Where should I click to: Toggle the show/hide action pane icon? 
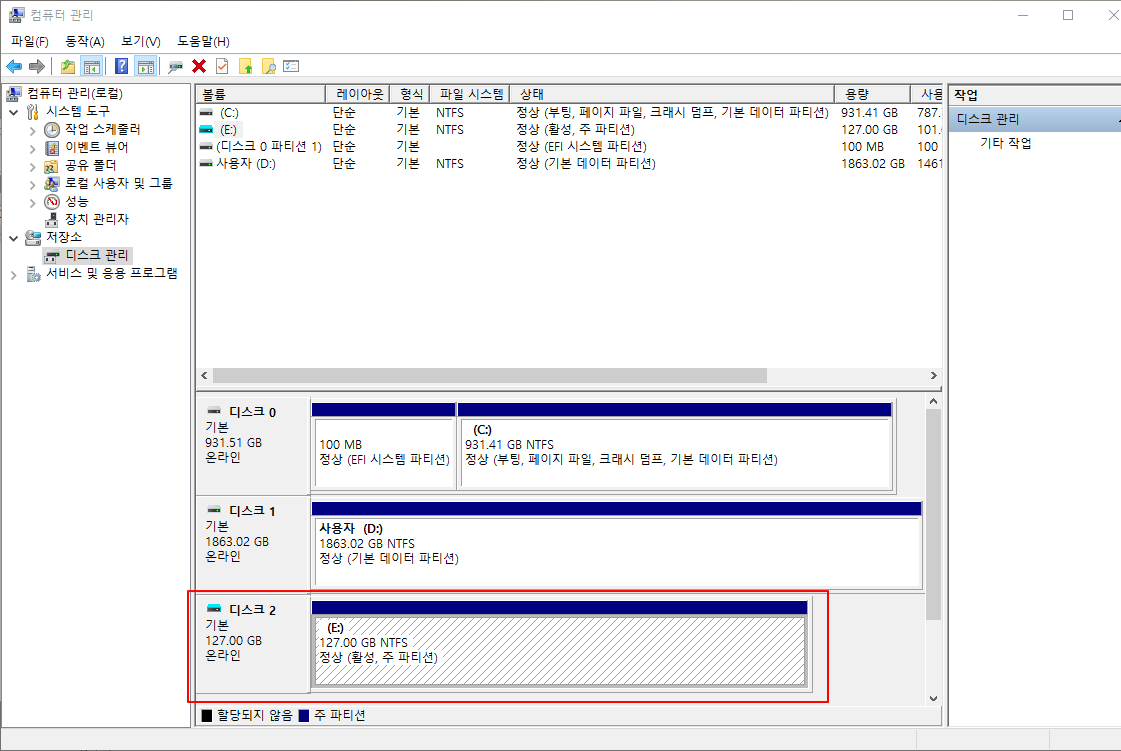(x=146, y=67)
